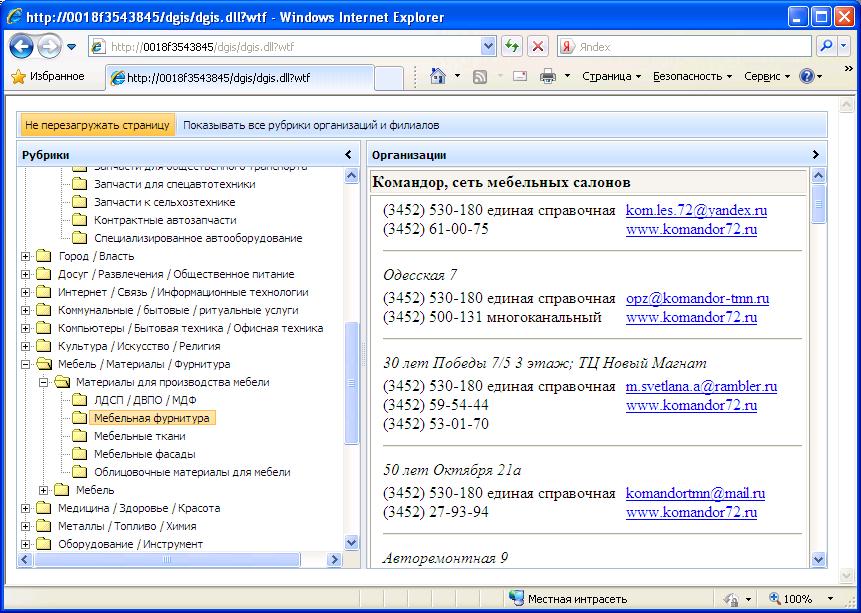
Task: Click the Help question mark icon
Action: click(807, 77)
